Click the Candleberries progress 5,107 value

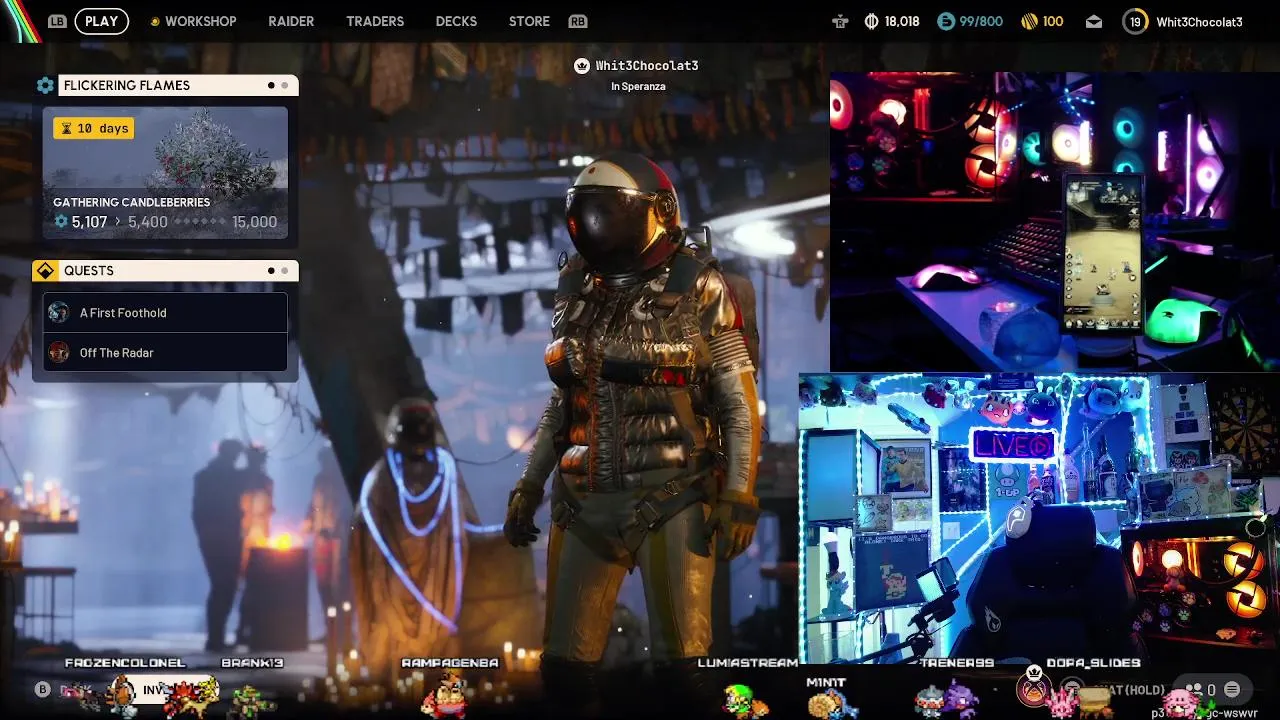coord(89,222)
